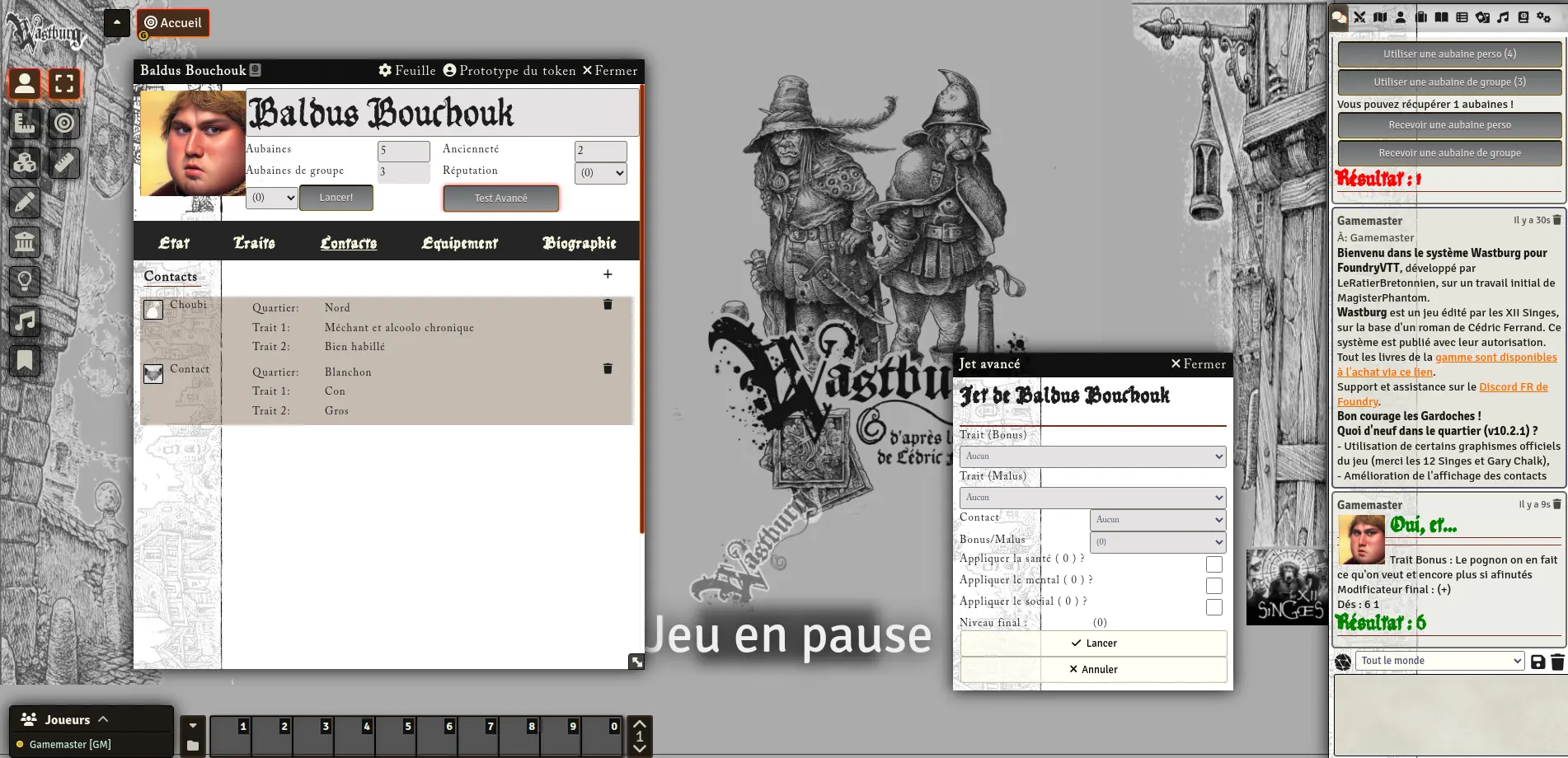
Task: Activate the Select Tokens target tool
Action: pyautogui.click(x=64, y=83)
